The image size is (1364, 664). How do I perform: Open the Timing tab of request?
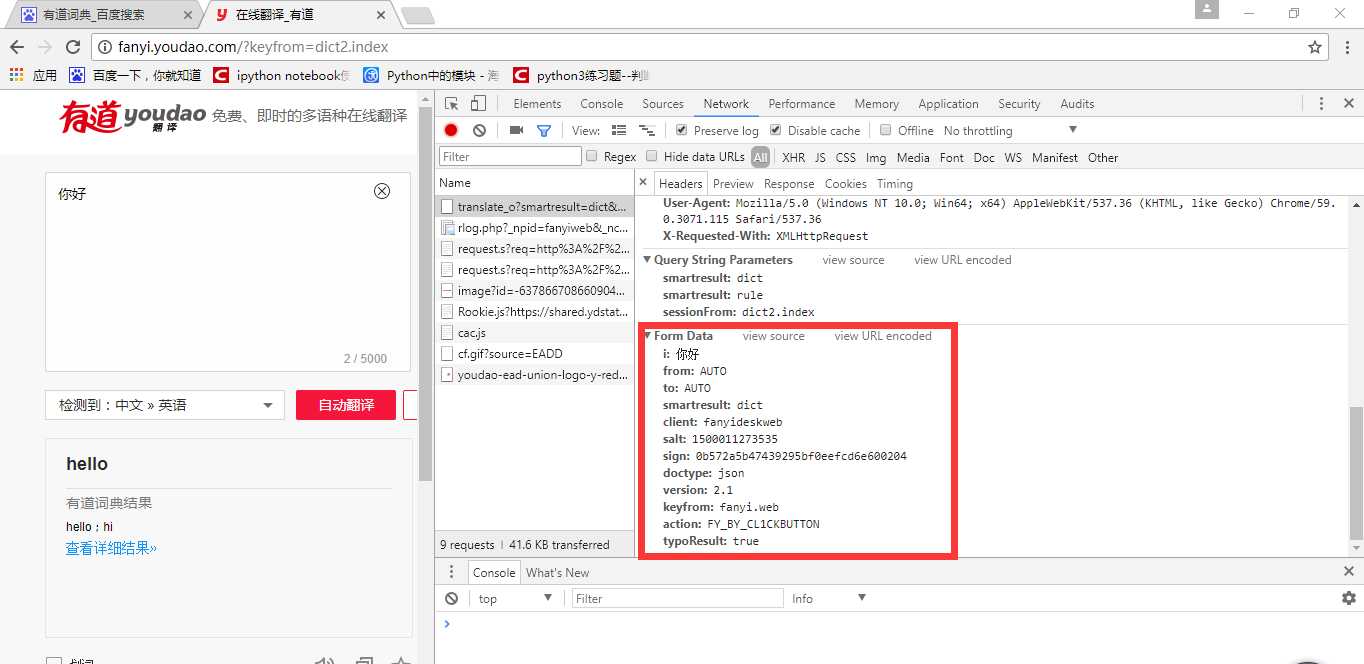(x=895, y=184)
